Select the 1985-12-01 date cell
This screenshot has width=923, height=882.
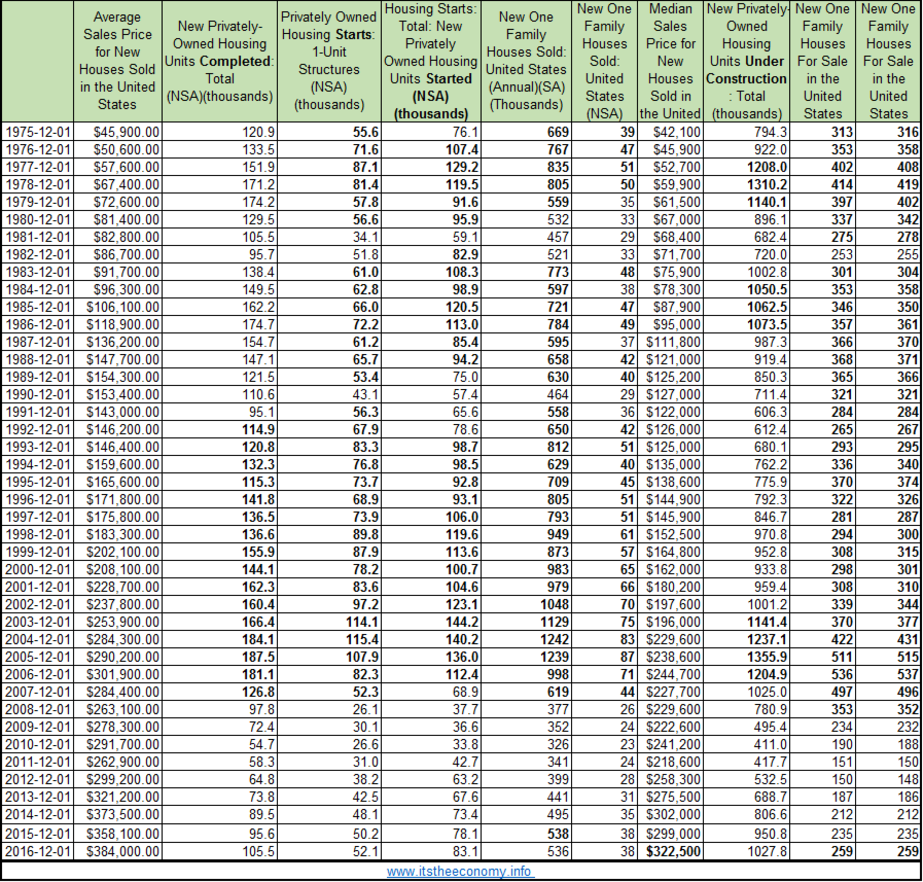click(38, 307)
